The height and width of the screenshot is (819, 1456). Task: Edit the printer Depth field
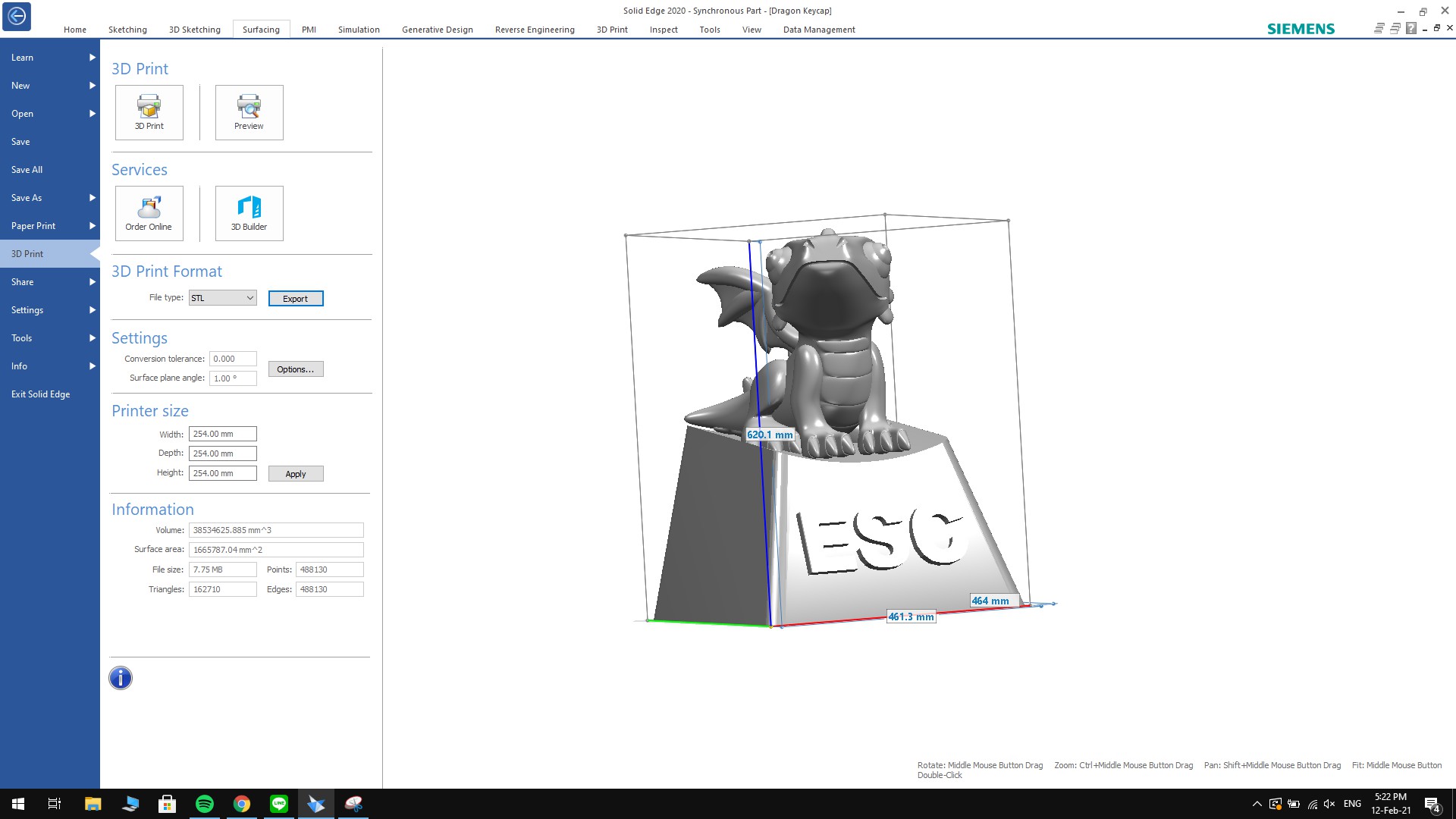[x=223, y=453]
